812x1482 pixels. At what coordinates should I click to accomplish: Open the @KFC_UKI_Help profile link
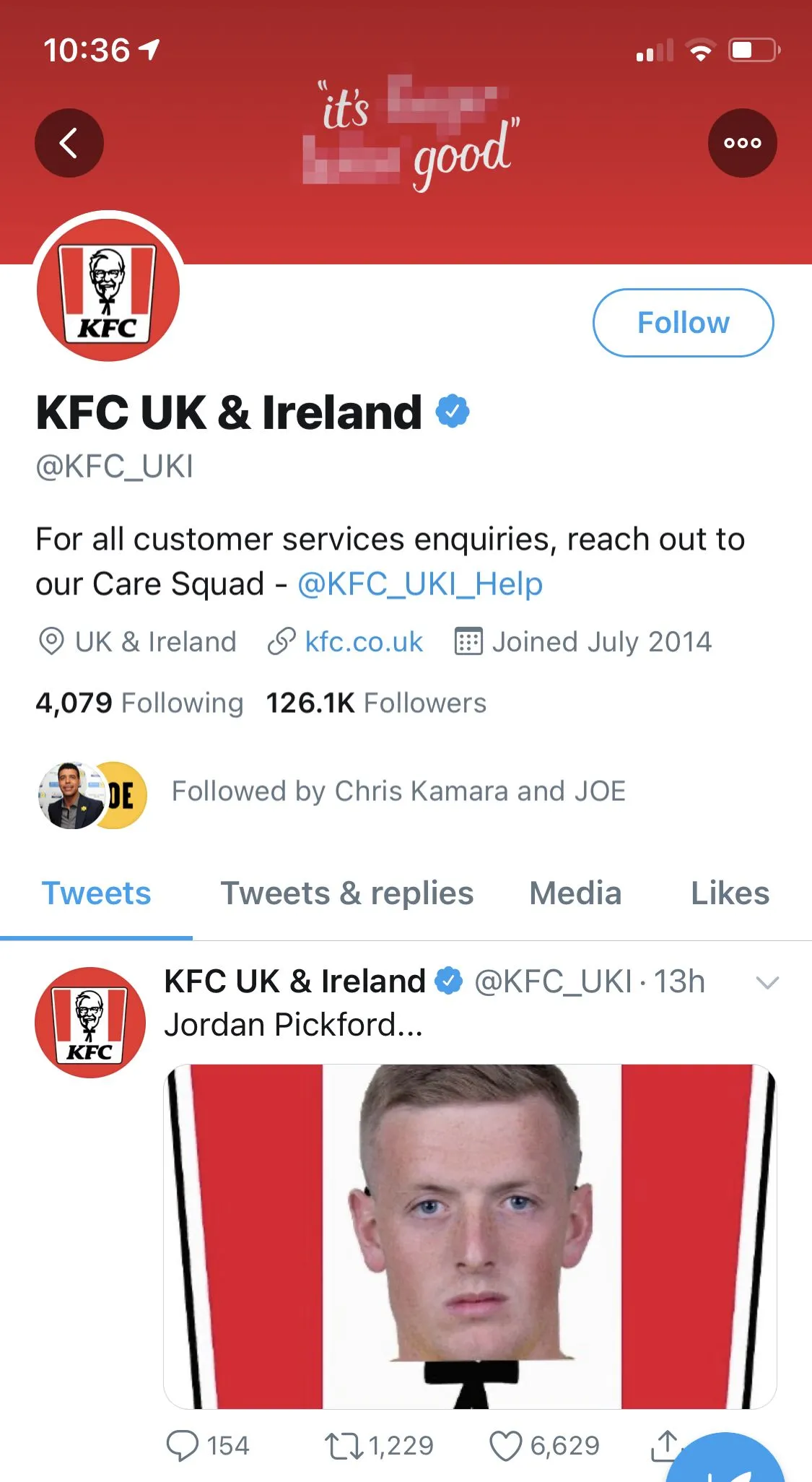point(420,584)
